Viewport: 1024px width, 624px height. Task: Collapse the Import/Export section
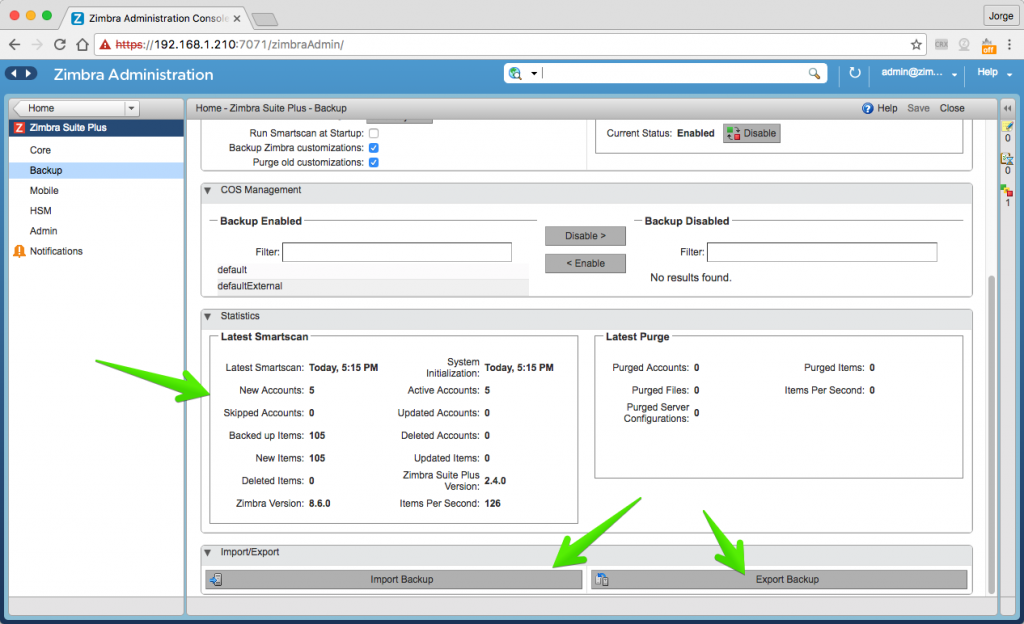[208, 553]
